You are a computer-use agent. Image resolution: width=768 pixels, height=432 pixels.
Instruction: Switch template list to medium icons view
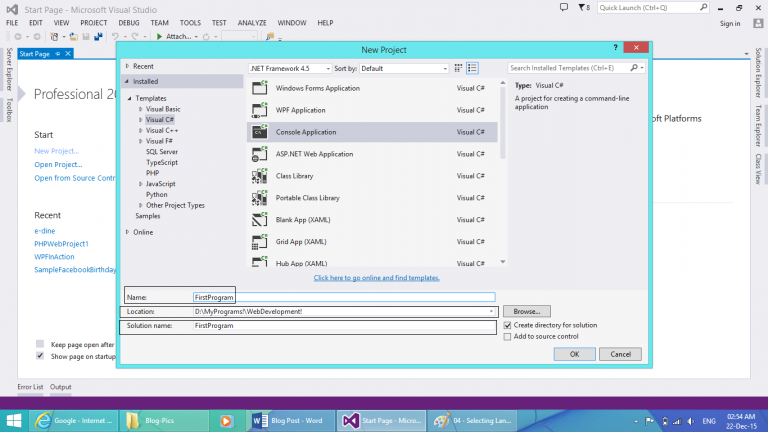pyautogui.click(x=458, y=68)
